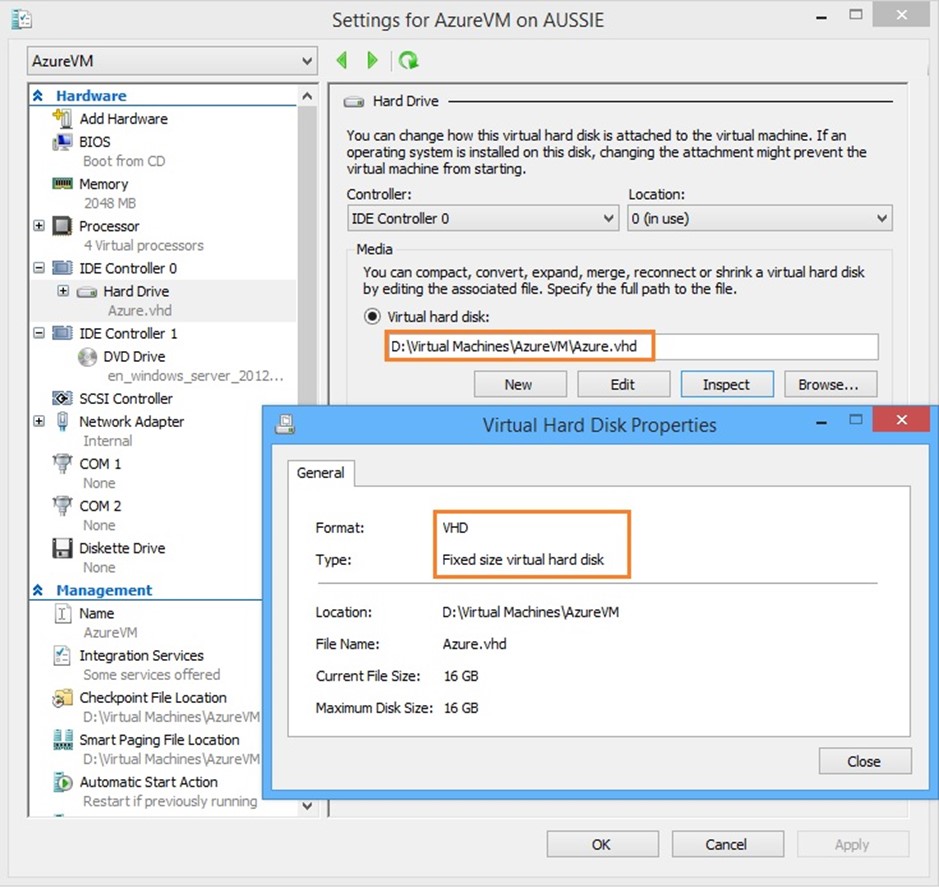Image resolution: width=939 pixels, height=888 pixels.
Task: Open the Controller dropdown showing IDE Controller 0
Action: coord(483,219)
